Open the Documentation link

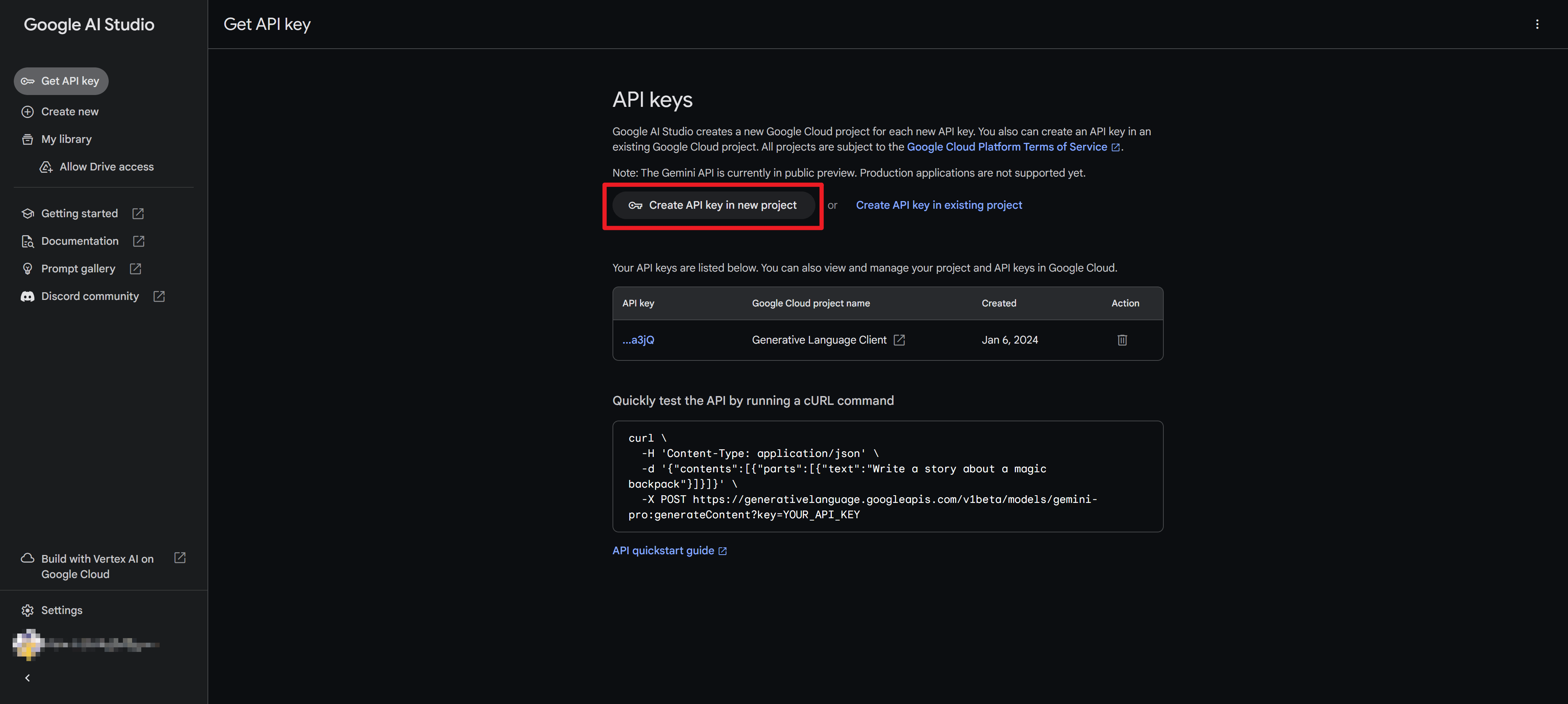tap(80, 241)
